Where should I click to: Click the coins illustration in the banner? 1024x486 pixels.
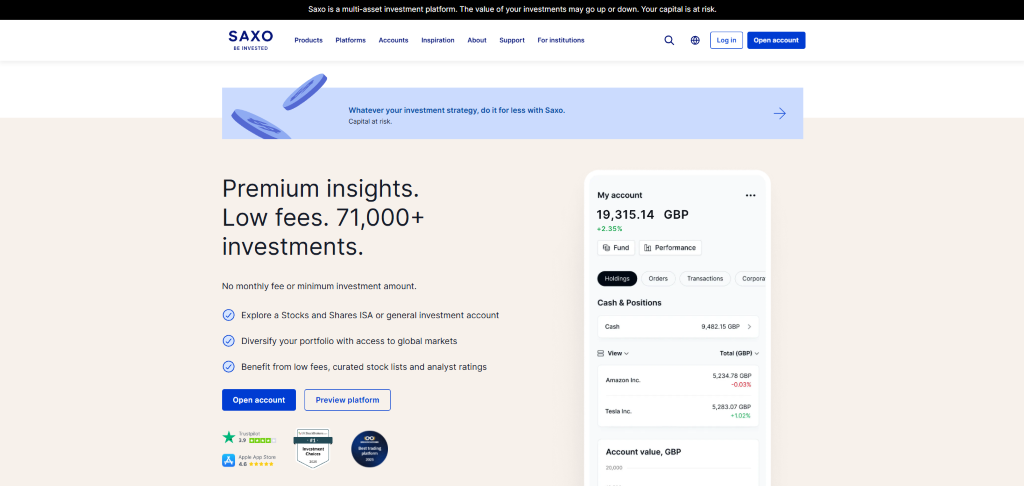coord(281,108)
